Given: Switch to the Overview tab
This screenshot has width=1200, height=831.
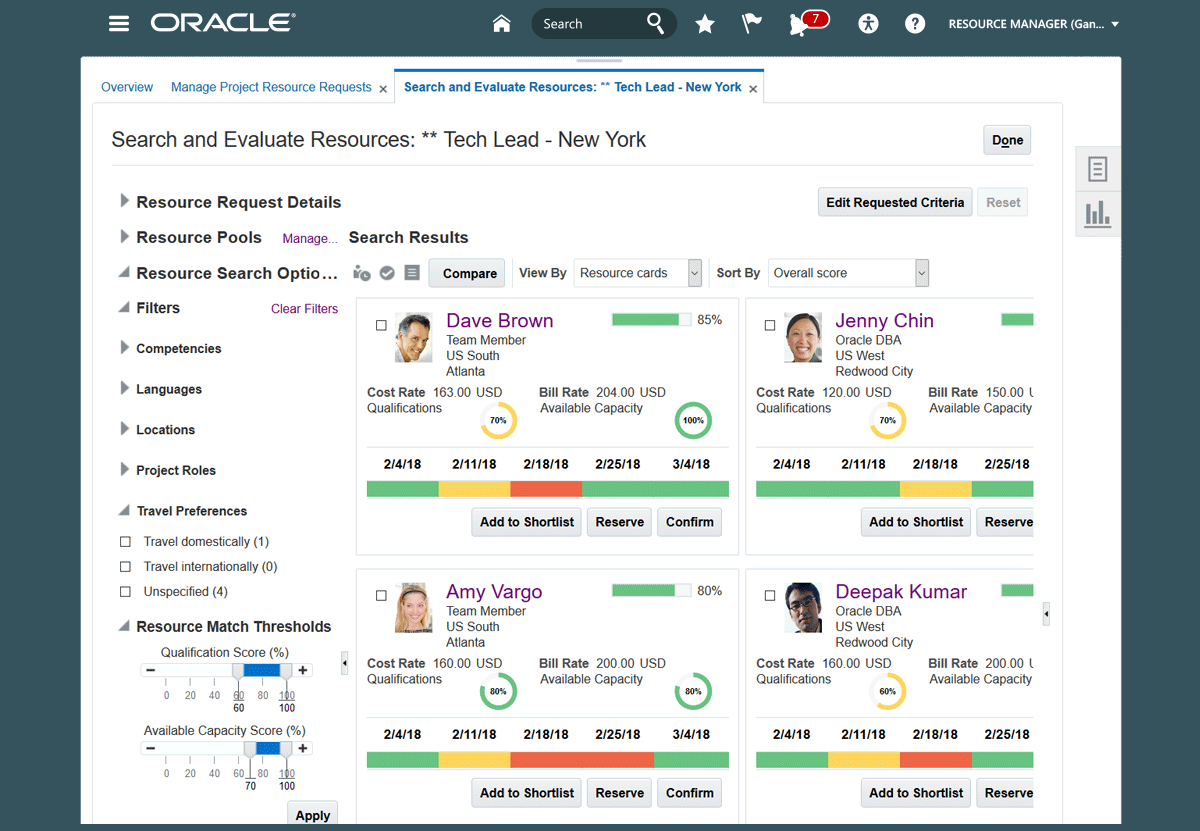Looking at the screenshot, I should [127, 87].
